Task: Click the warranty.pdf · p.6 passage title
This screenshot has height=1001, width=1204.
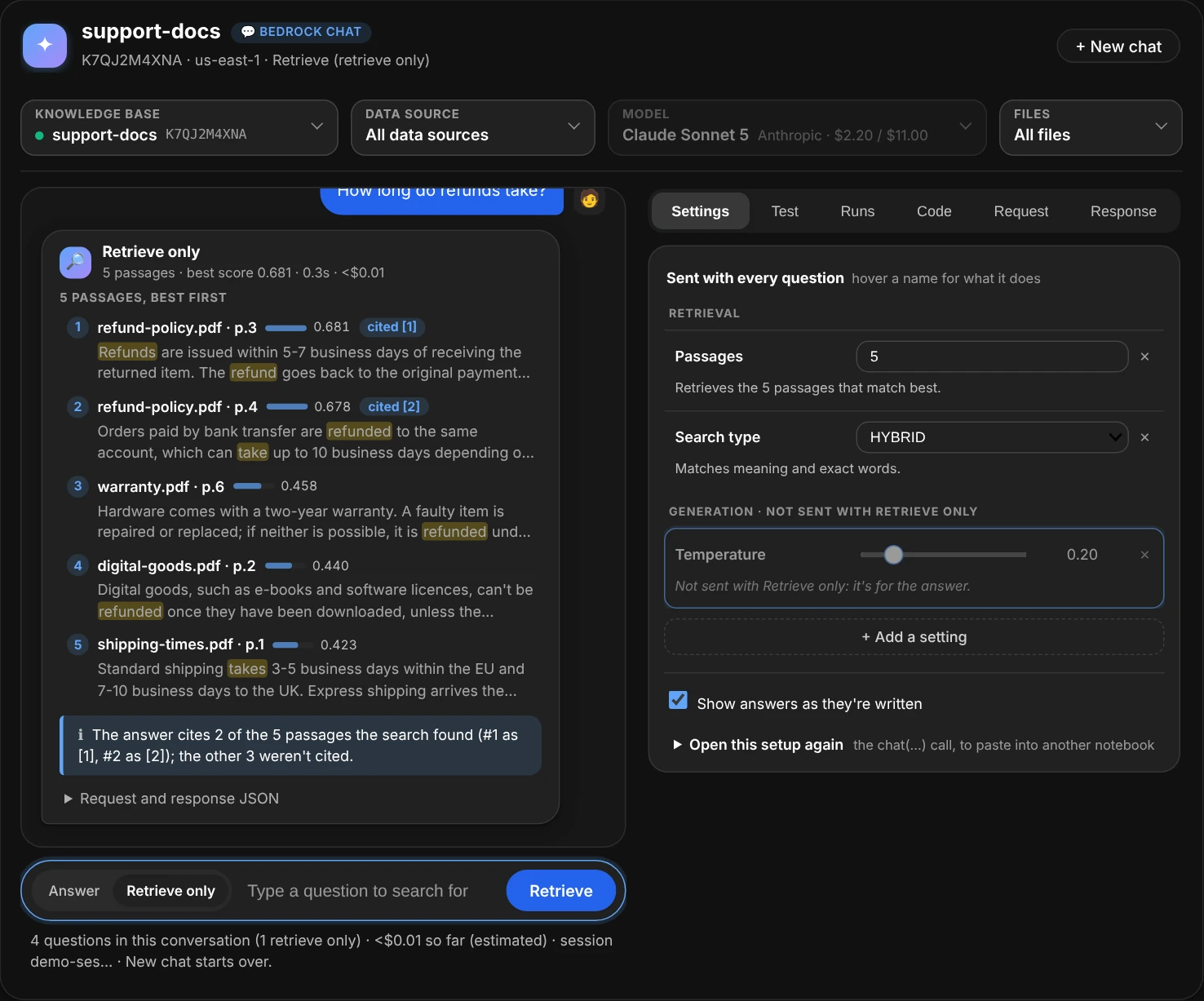Action: [x=161, y=486]
